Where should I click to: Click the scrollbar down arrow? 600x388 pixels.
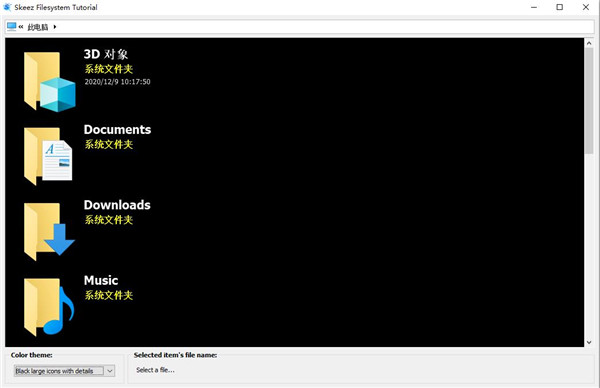pos(589,342)
